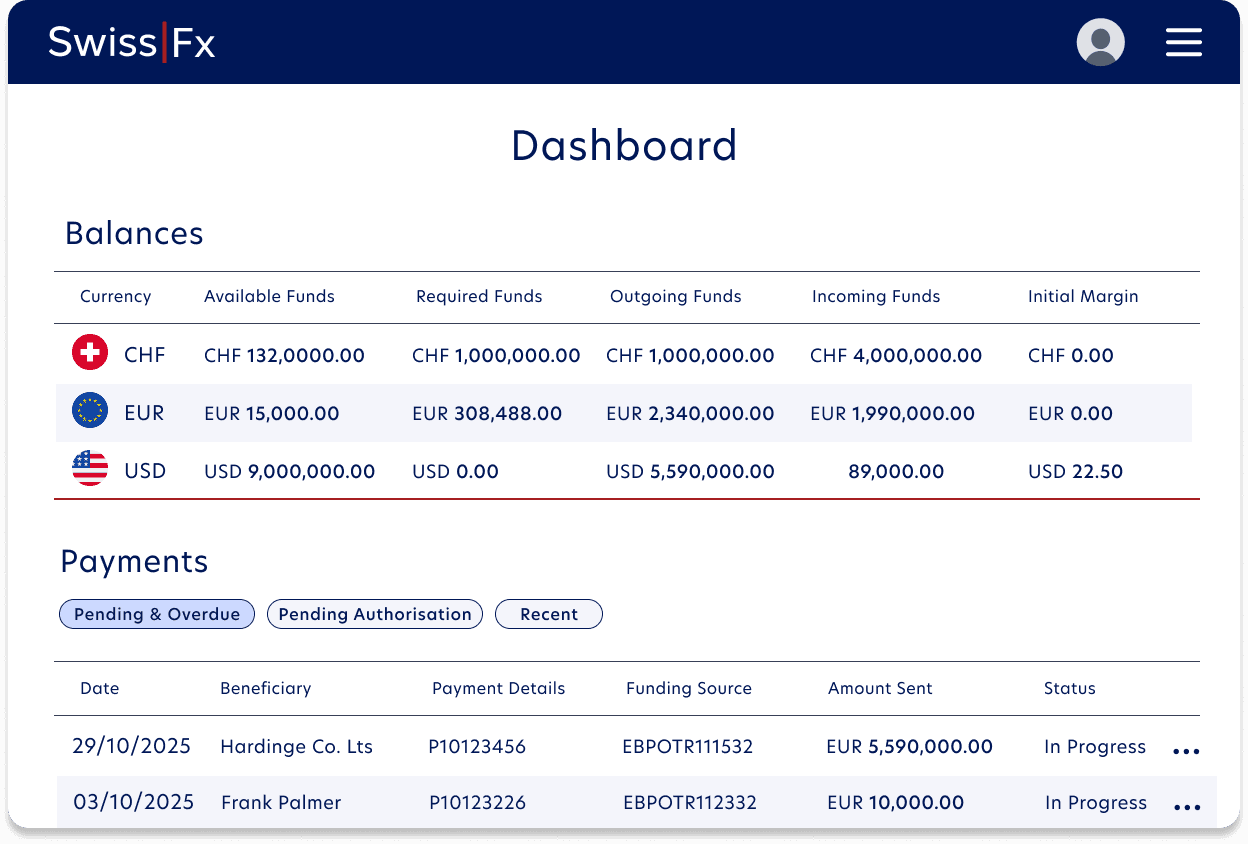Viewport: 1248px width, 844px height.
Task: Click beneficiary Frank Palmer
Action: click(281, 802)
